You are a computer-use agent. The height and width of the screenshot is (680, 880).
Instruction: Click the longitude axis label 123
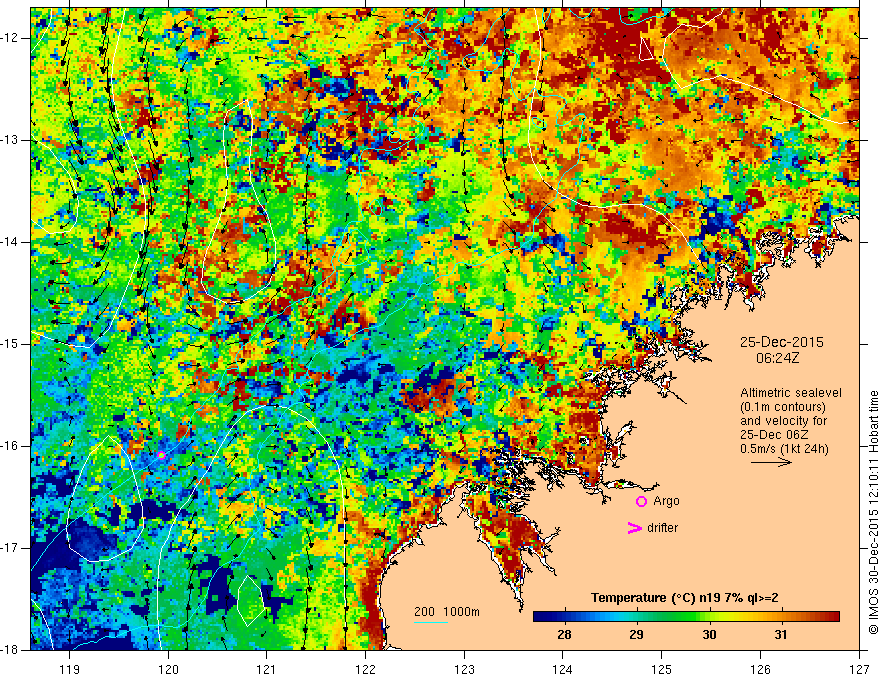pyautogui.click(x=464, y=669)
